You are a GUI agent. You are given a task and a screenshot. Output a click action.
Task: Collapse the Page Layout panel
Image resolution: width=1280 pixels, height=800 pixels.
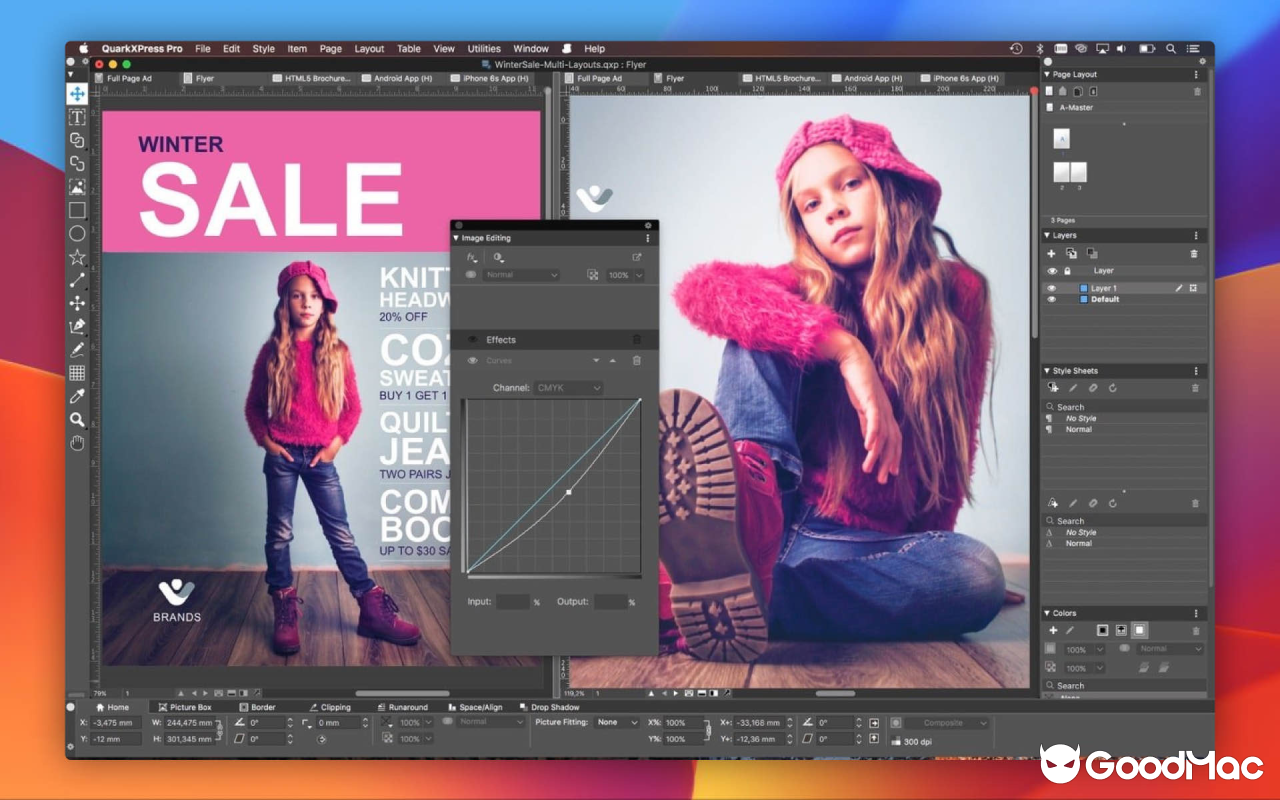pyautogui.click(x=1046, y=74)
